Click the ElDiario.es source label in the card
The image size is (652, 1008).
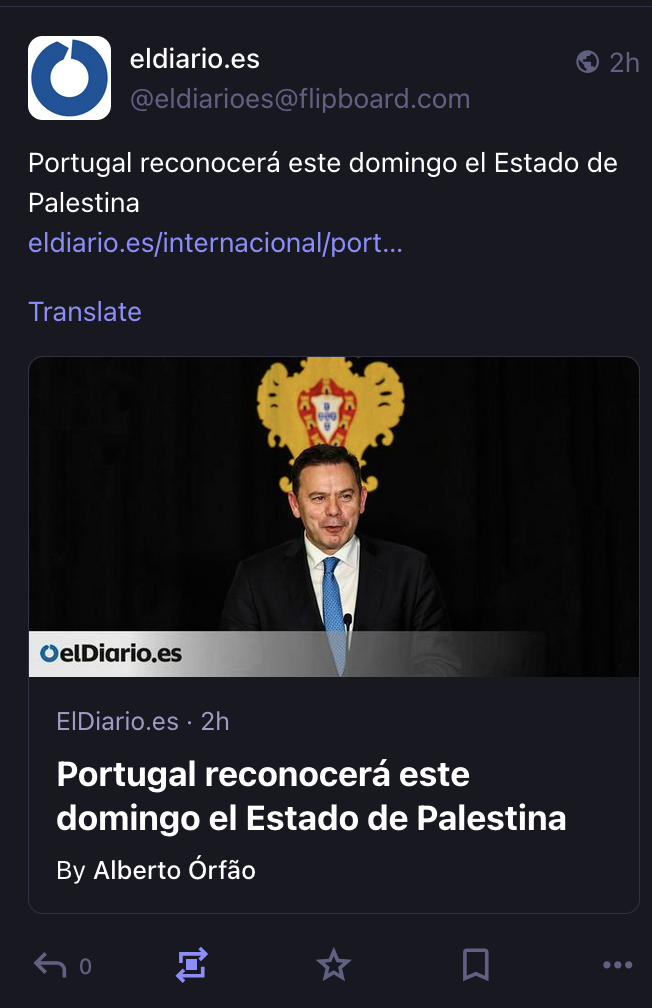[x=117, y=721]
